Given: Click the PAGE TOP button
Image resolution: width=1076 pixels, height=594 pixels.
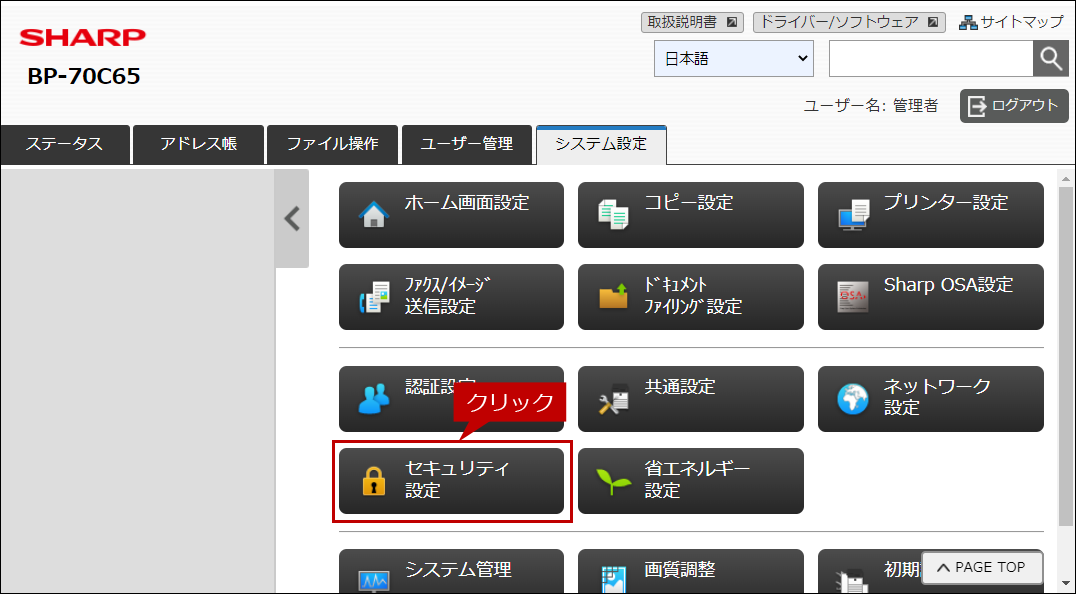Looking at the screenshot, I should click(x=982, y=567).
